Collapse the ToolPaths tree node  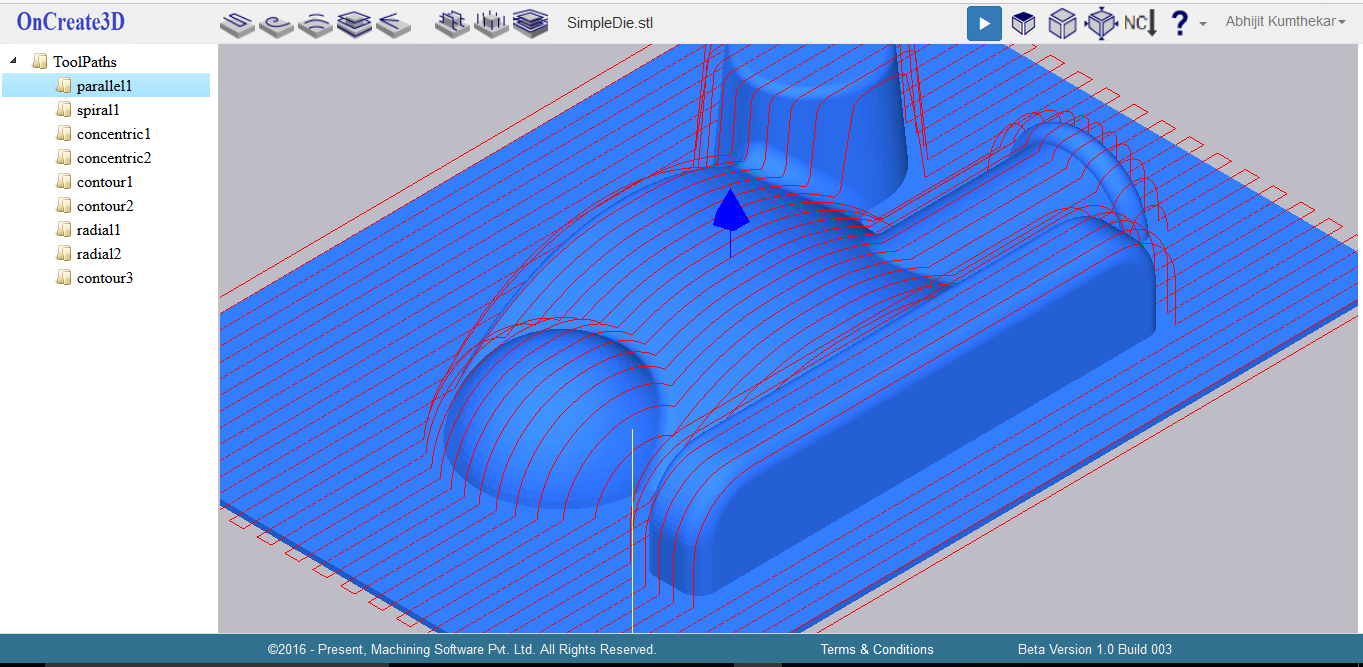13,62
